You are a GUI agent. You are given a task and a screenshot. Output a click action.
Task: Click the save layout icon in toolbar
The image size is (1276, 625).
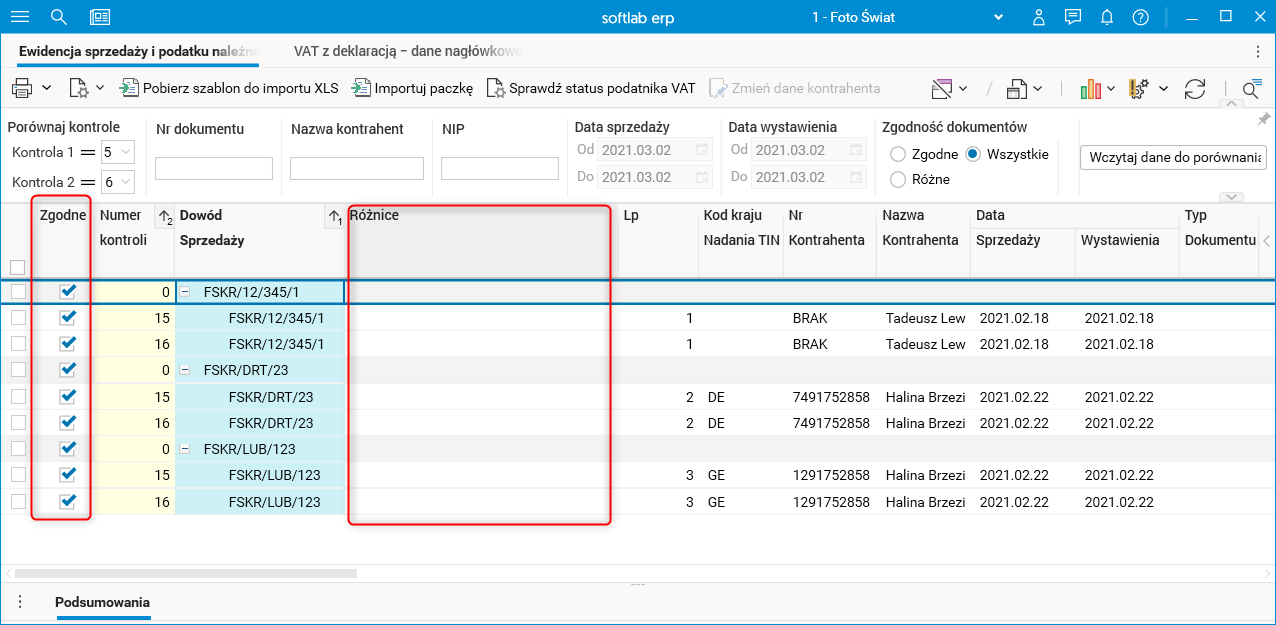[x=1017, y=89]
